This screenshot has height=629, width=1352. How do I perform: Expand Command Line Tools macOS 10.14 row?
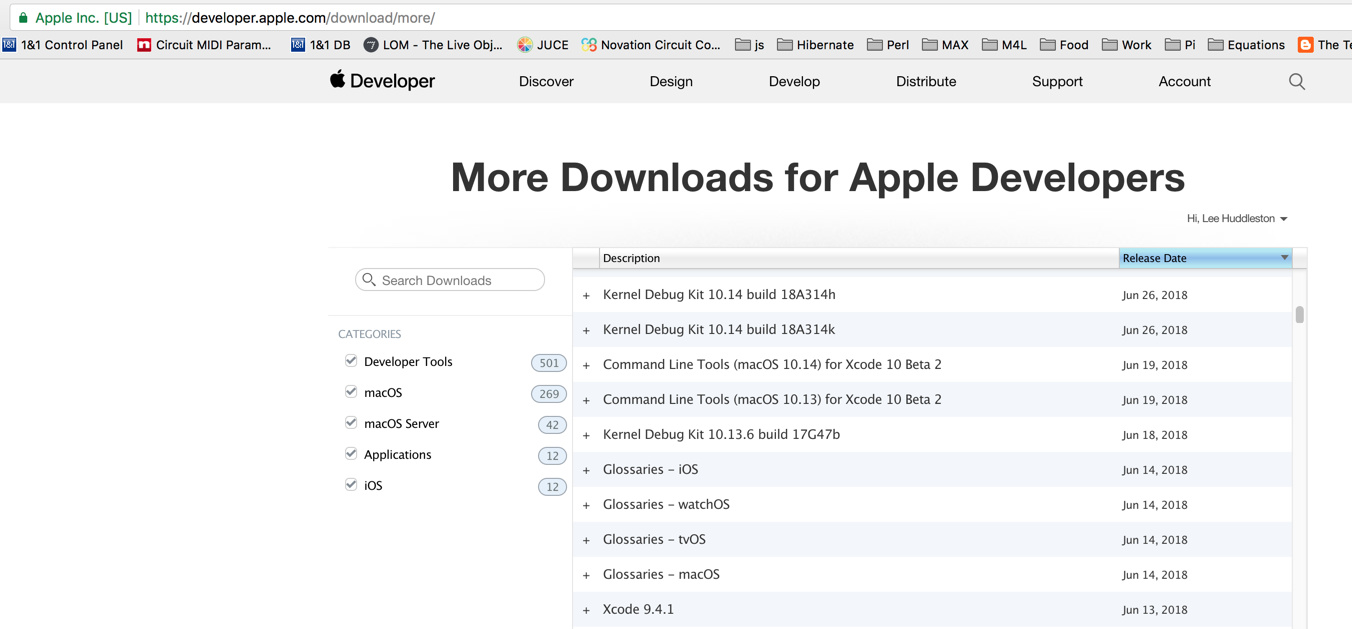click(x=587, y=365)
